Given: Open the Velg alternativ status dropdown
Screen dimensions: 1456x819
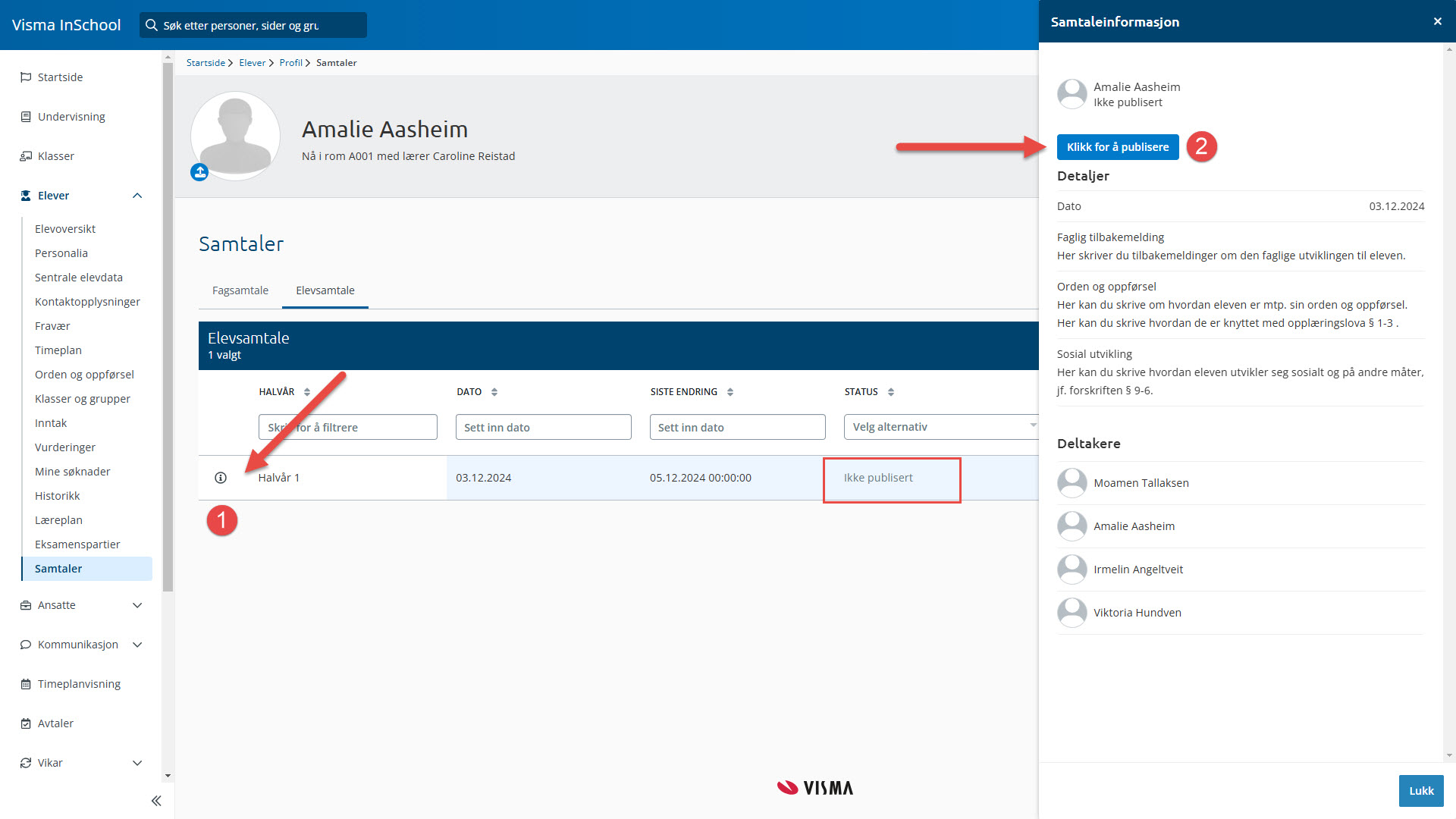Looking at the screenshot, I should [x=940, y=427].
